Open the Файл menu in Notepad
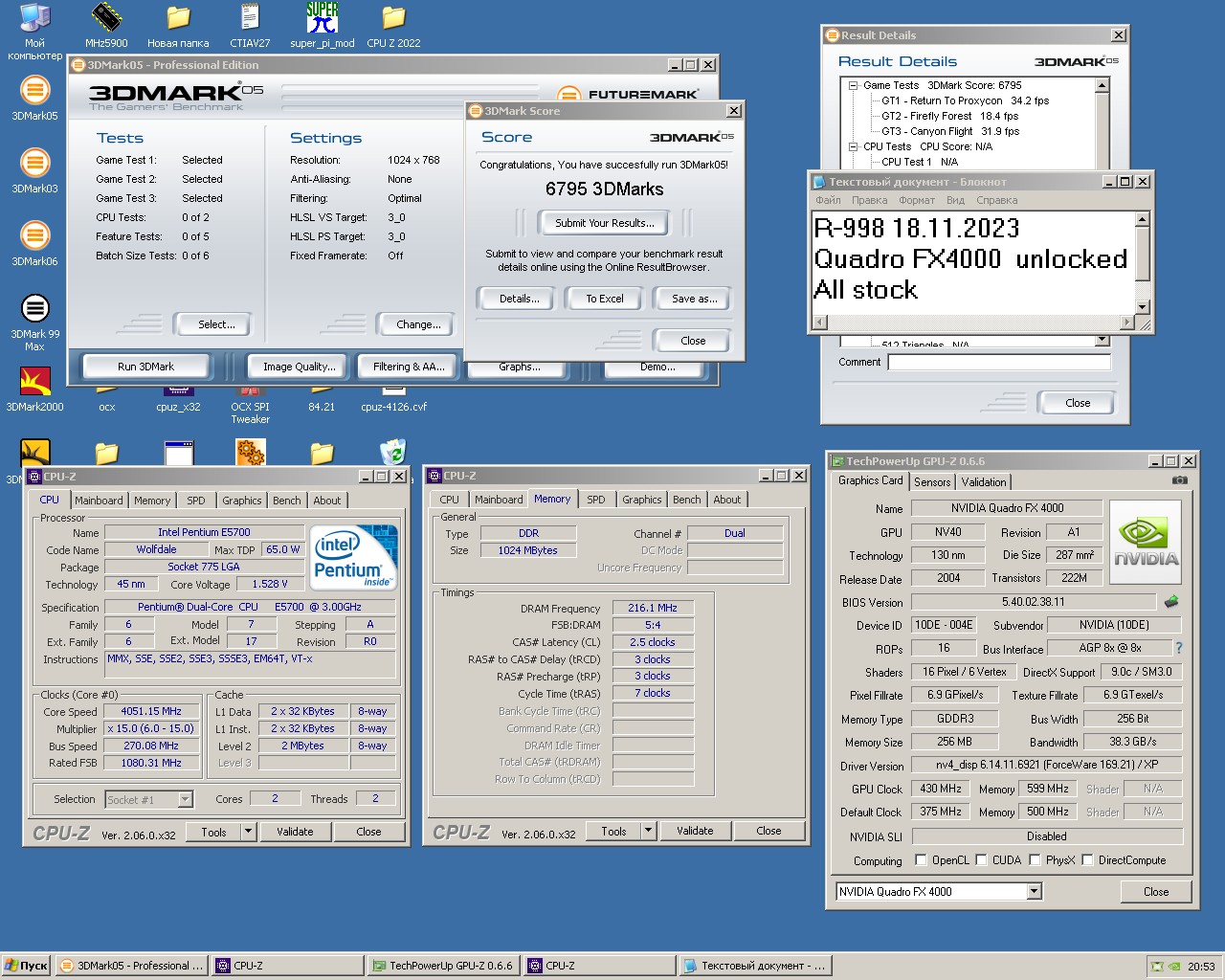 [828, 200]
